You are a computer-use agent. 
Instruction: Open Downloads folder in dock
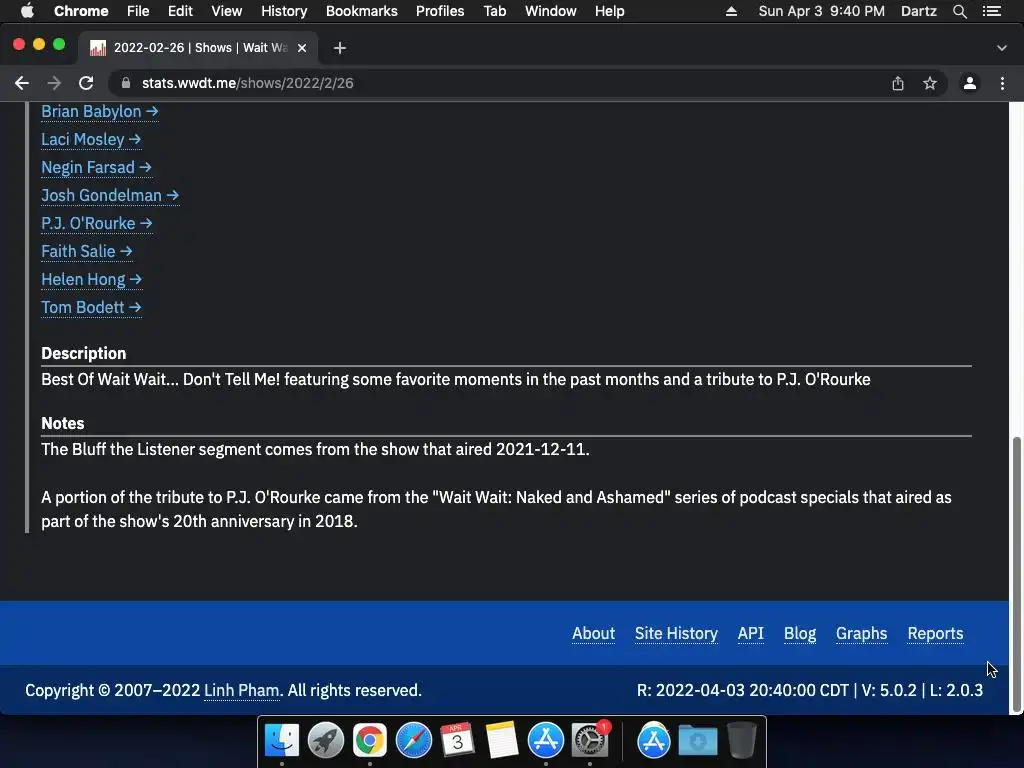coord(697,741)
